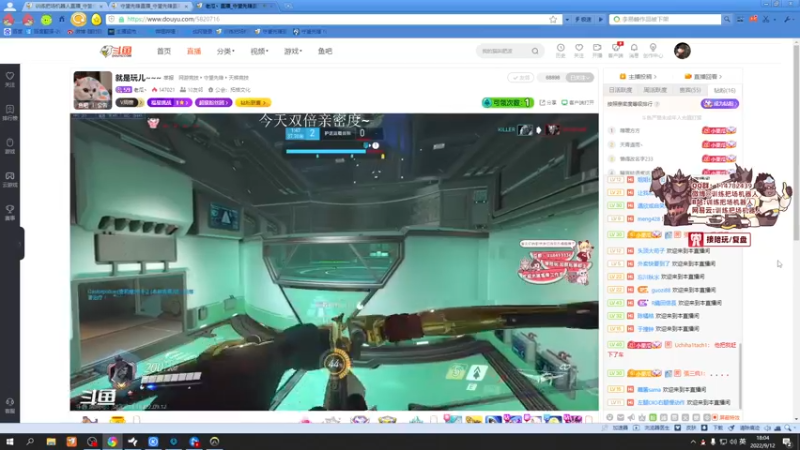Click the 客户端打开 link
This screenshot has height=450, width=800.
point(578,103)
